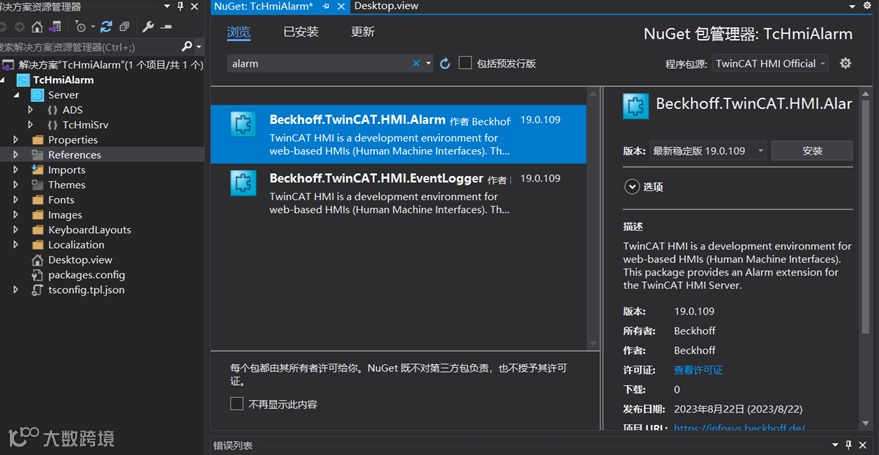This screenshot has height=455, width=879.
Task: Click the Images folder icon
Action: [38, 215]
